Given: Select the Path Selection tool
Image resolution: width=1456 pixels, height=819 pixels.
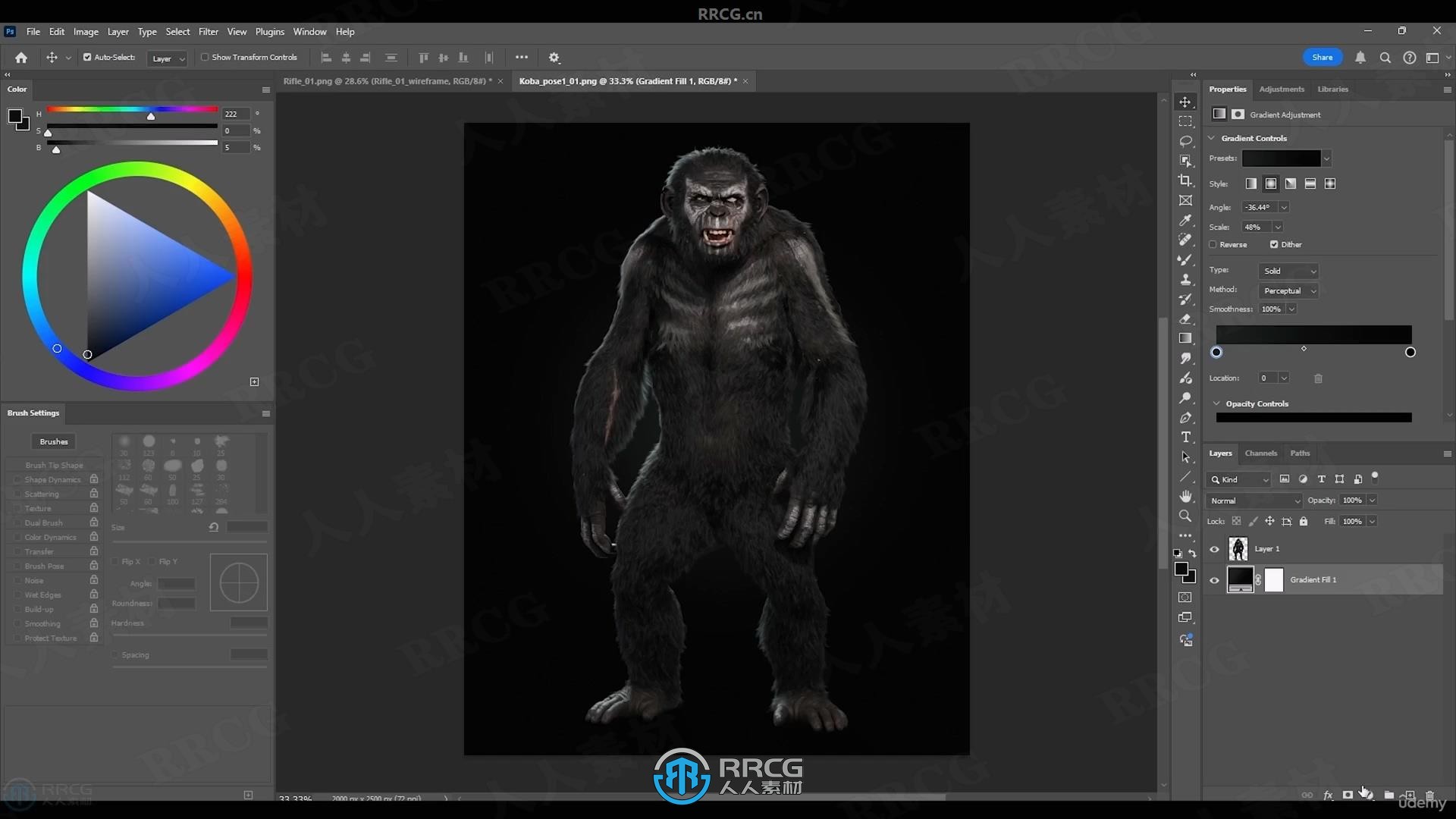Looking at the screenshot, I should (1185, 457).
